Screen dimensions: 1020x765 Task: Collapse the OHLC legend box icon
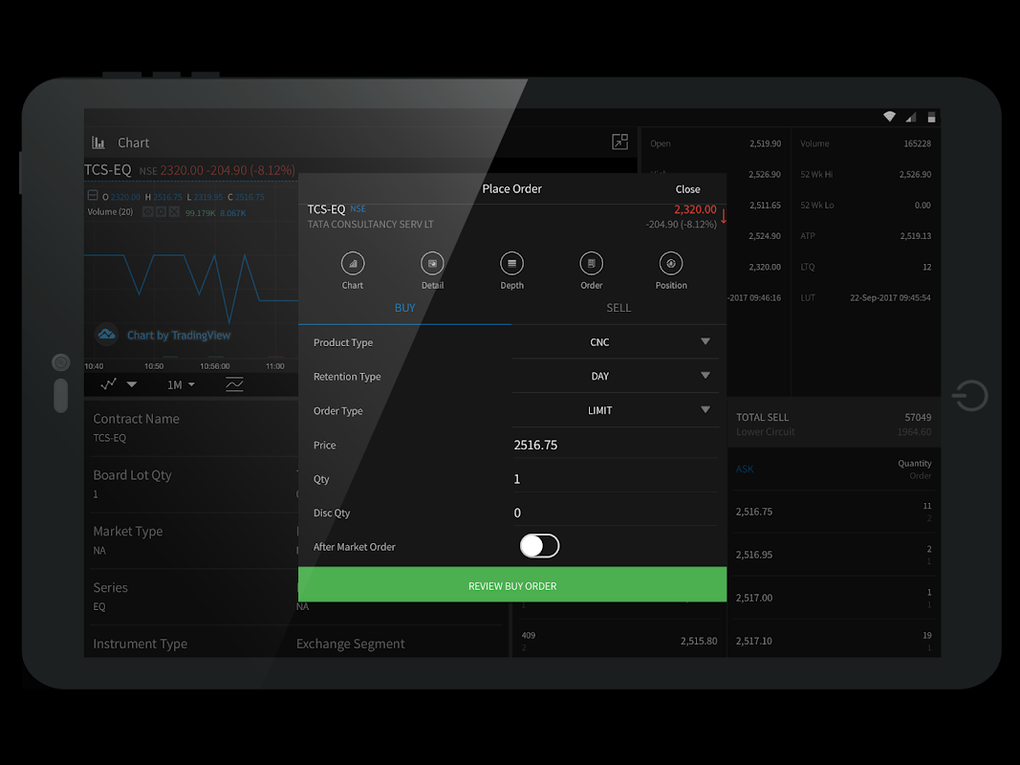[x=92, y=195]
